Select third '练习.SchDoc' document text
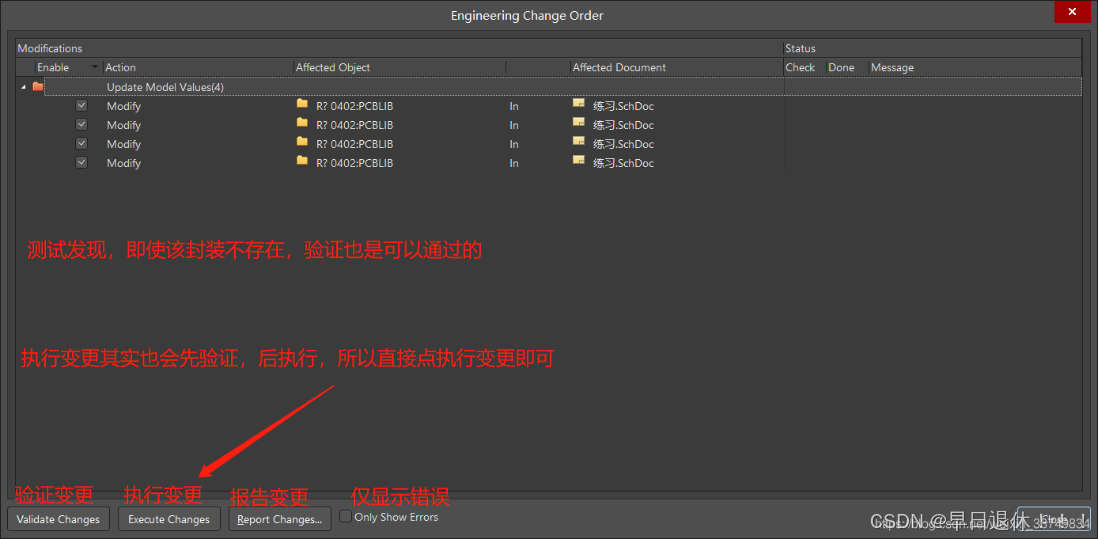The width and height of the screenshot is (1098, 539). 623,144
